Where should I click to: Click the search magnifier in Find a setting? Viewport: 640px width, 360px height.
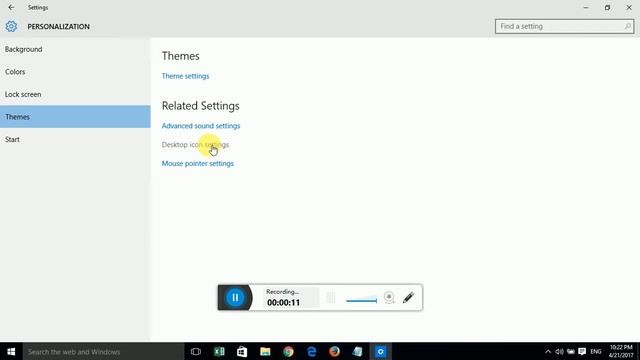pyautogui.click(x=627, y=27)
